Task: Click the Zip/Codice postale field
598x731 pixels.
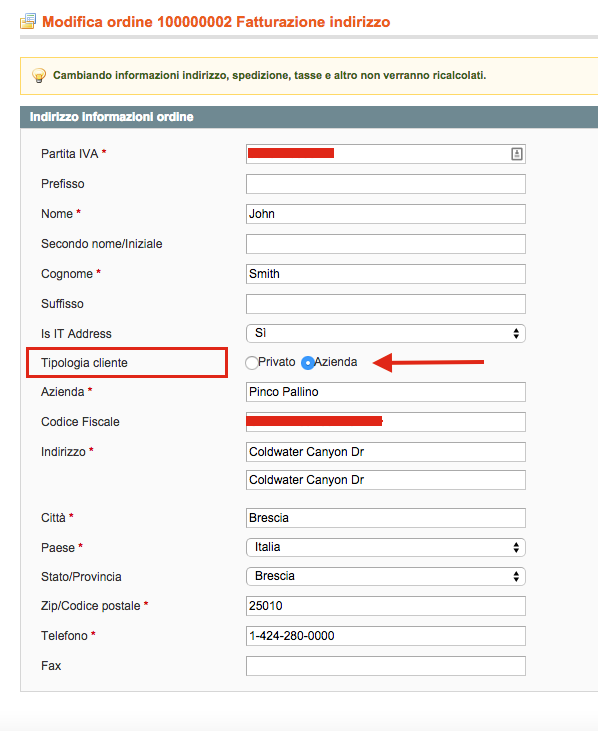Action: [x=386, y=606]
